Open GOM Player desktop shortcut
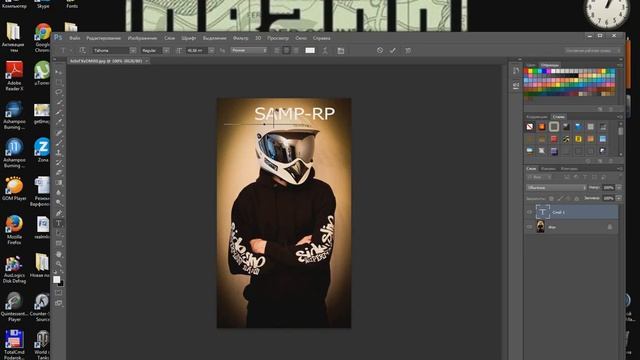The width and height of the screenshot is (640, 360). click(14, 189)
